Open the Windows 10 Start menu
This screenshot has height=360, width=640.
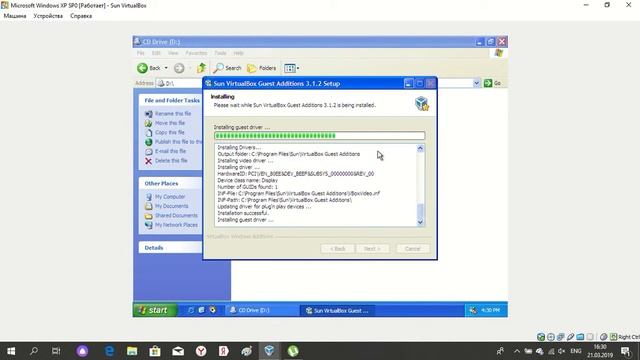[x=11, y=351]
